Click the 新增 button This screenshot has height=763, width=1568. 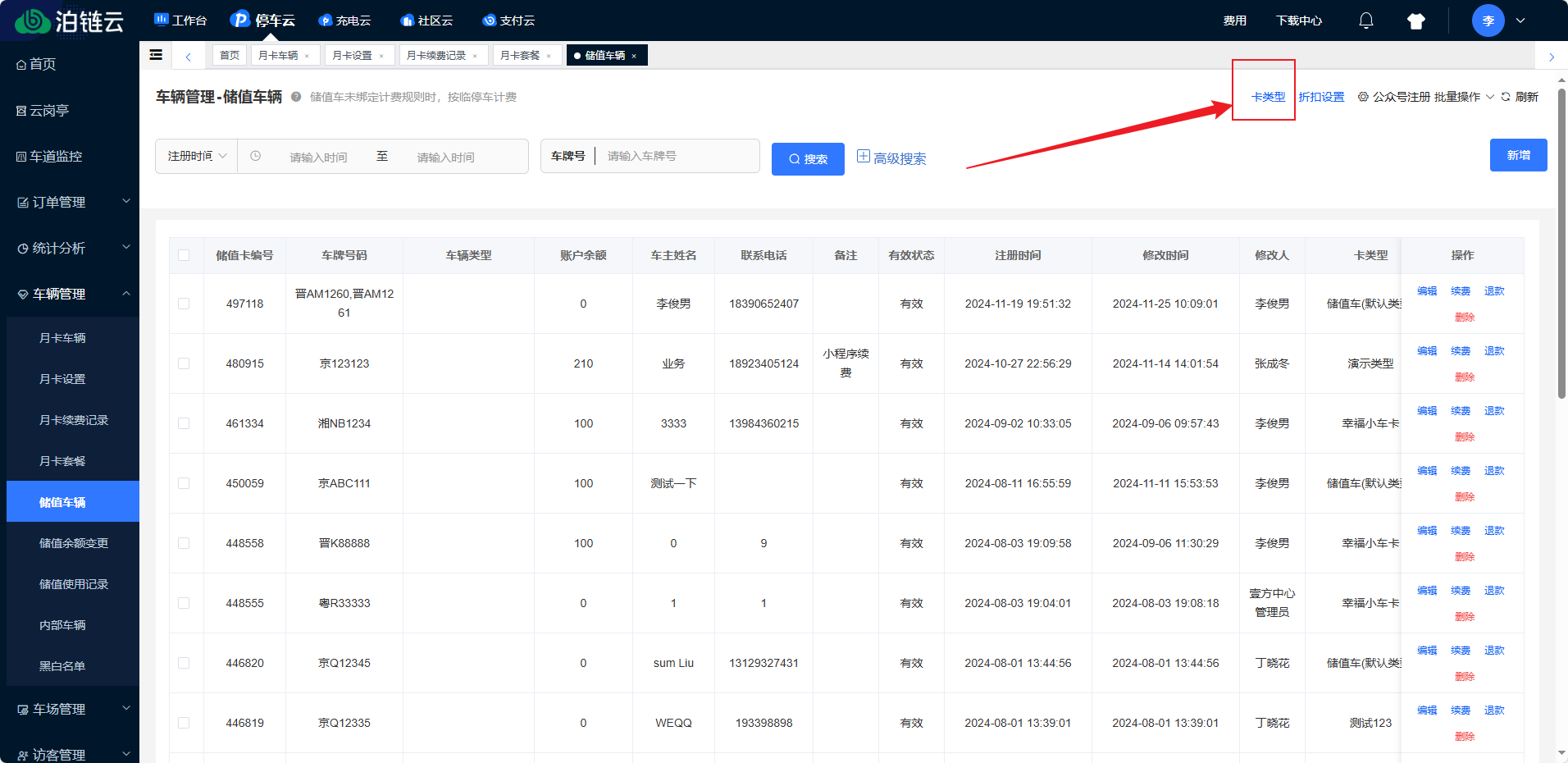pos(1518,155)
